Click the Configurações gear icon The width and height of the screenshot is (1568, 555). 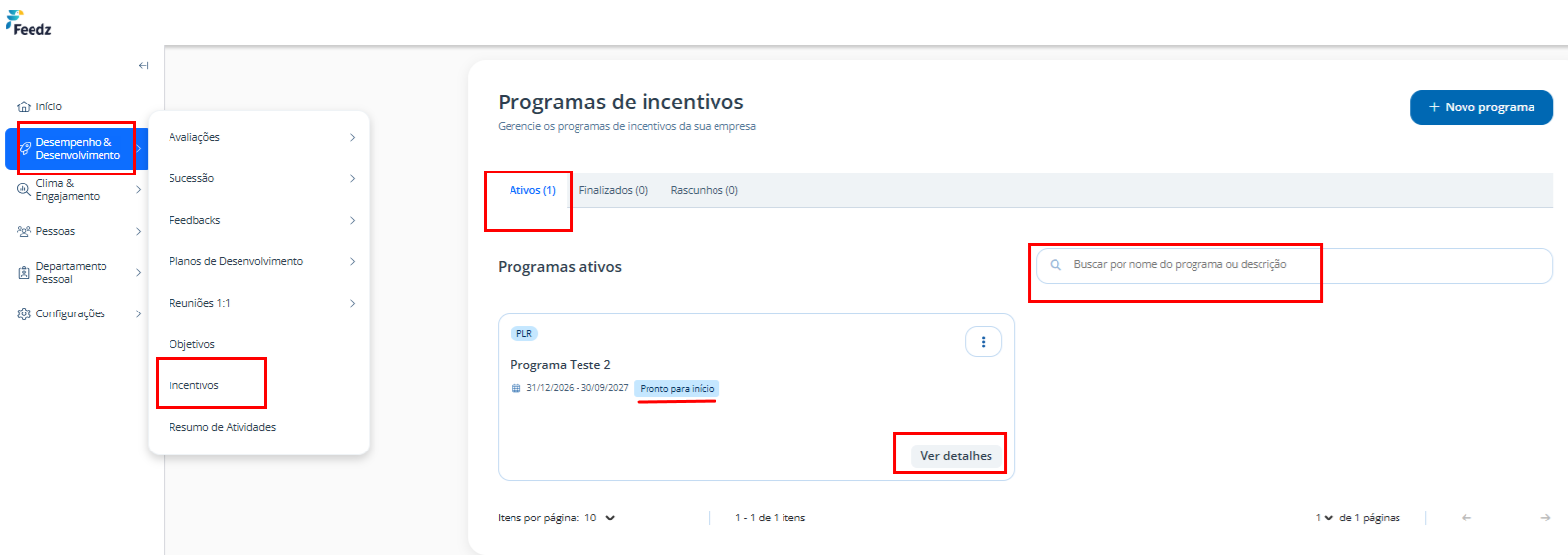tap(24, 313)
